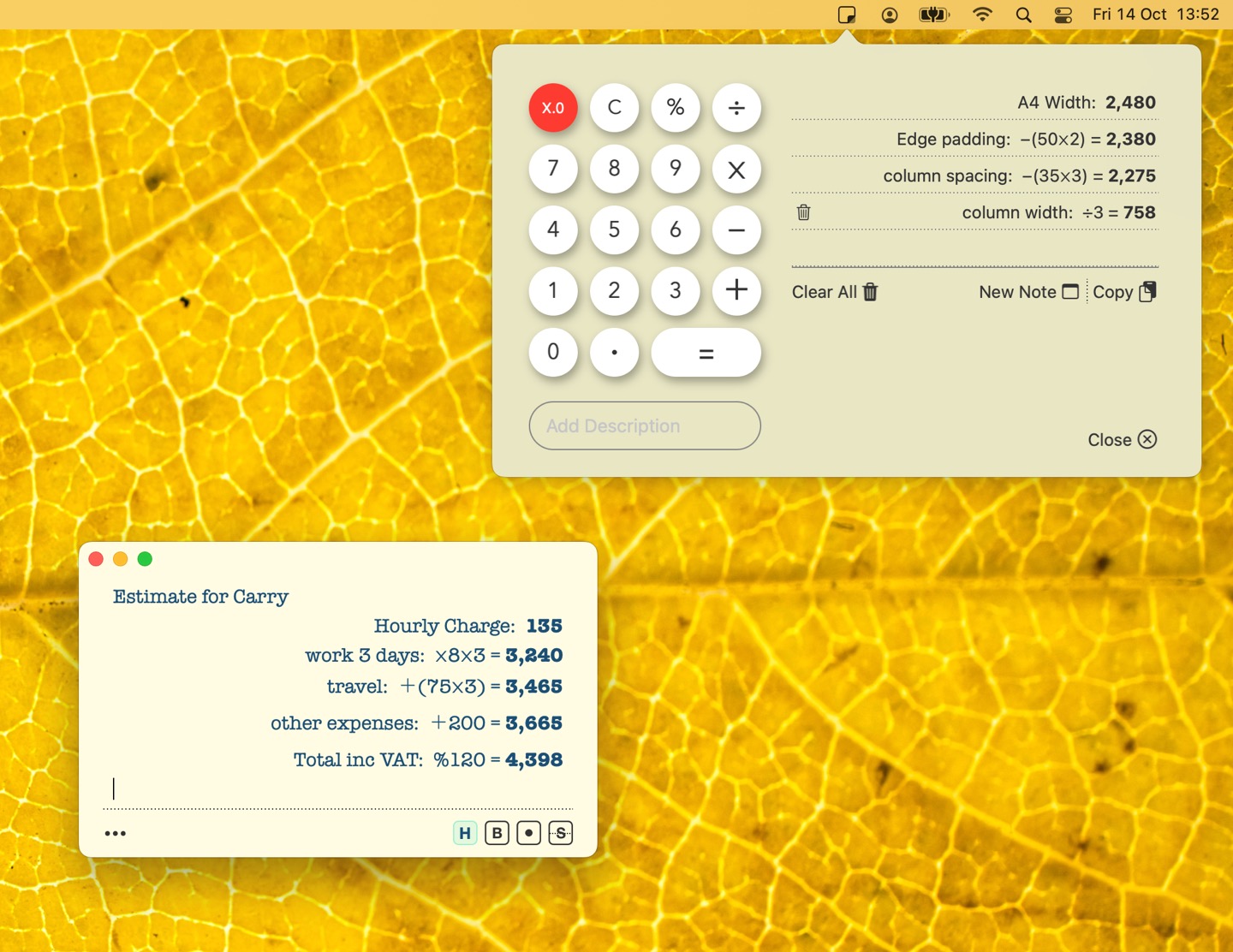Screen dimensions: 1233x952
Task: Open the three-dot more options menu
Action: [116, 833]
